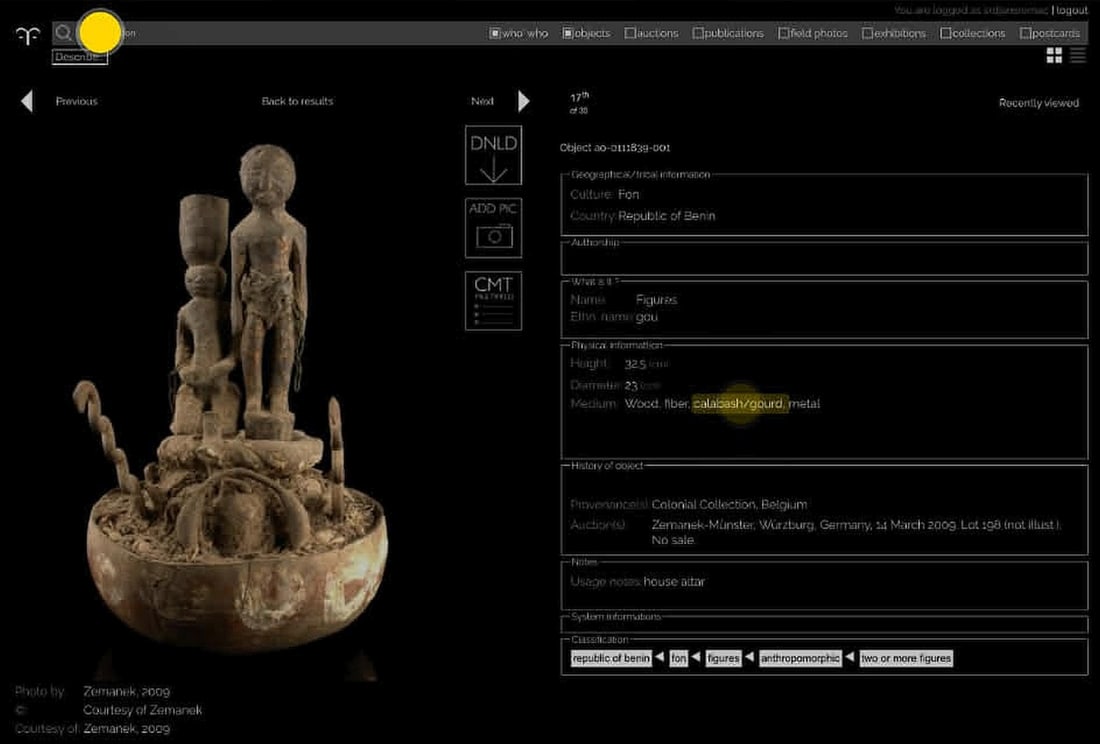Image resolution: width=1100 pixels, height=744 pixels.
Task: Click the ADD PIC camera icon
Action: pos(493,227)
